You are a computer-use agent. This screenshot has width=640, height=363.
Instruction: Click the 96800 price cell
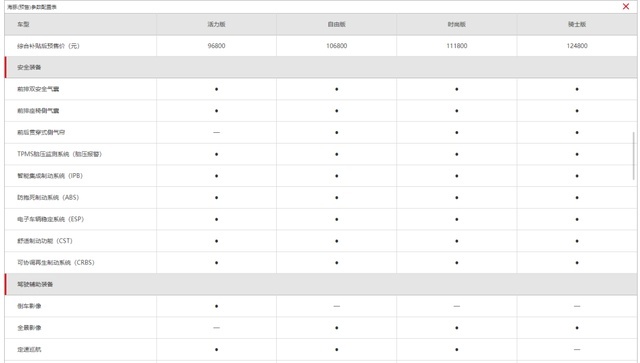pyautogui.click(x=216, y=46)
